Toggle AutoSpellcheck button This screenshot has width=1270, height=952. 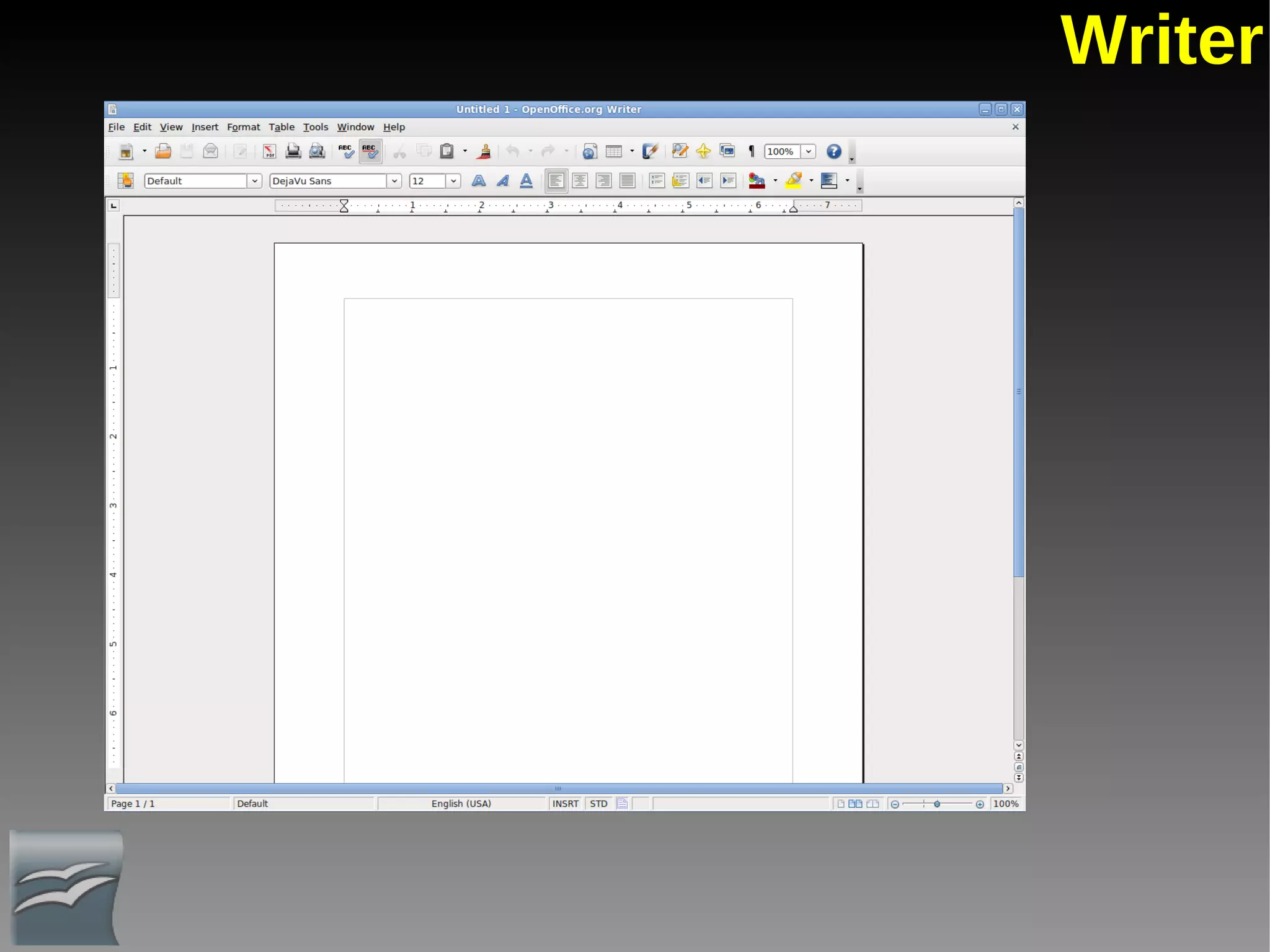tap(370, 151)
